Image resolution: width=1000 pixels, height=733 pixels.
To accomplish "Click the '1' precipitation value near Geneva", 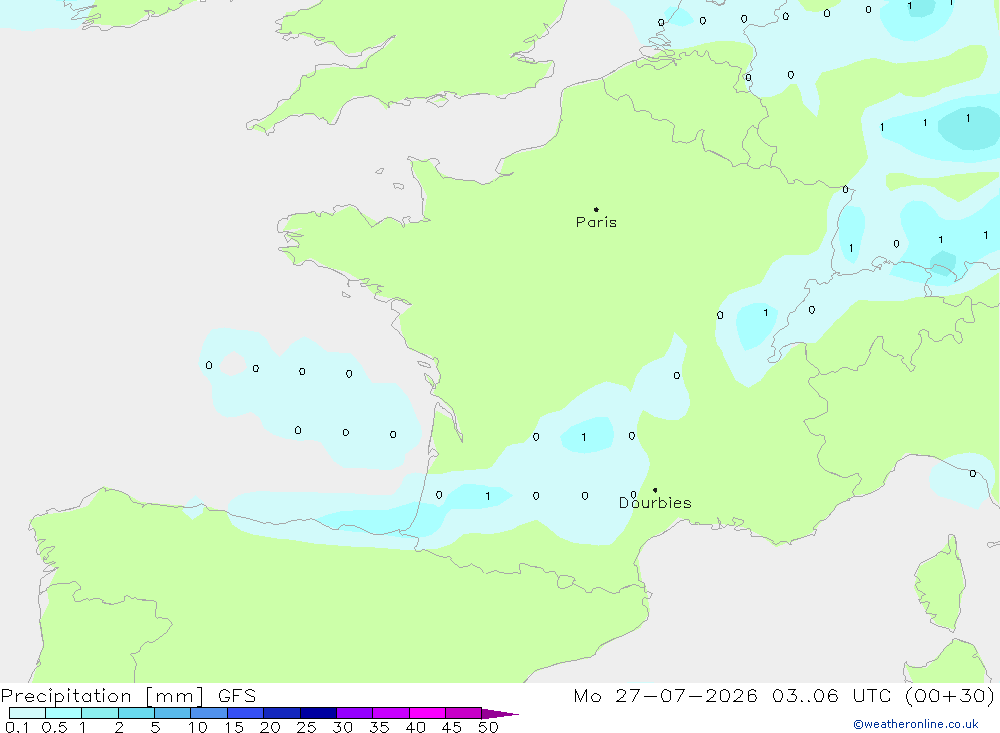I will (765, 313).
